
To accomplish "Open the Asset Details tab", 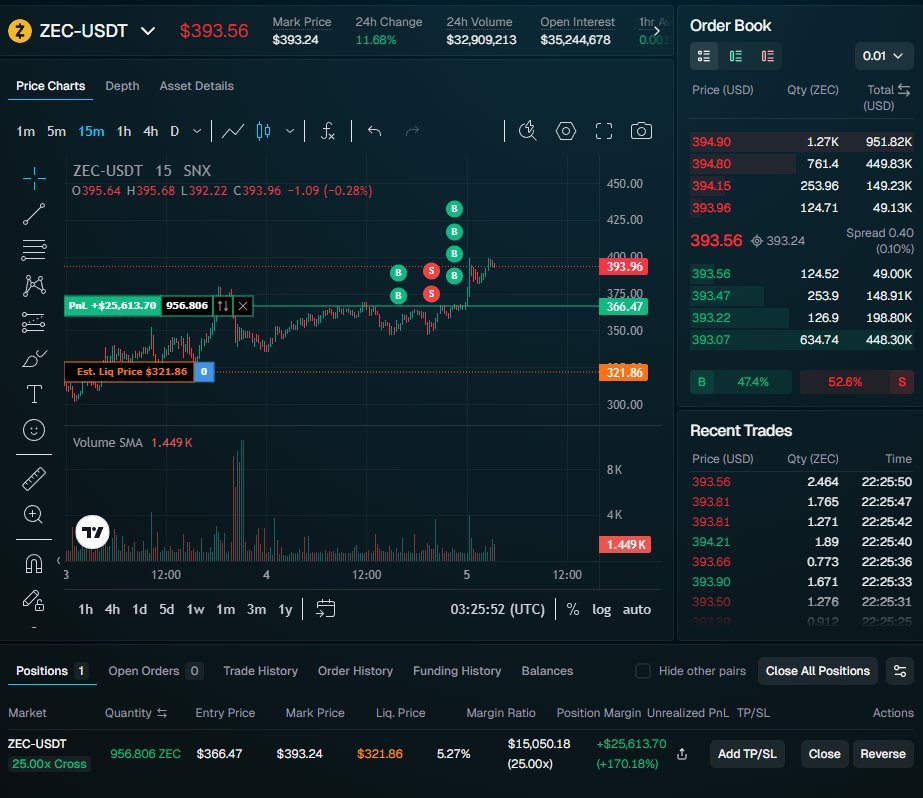I will (x=197, y=86).
